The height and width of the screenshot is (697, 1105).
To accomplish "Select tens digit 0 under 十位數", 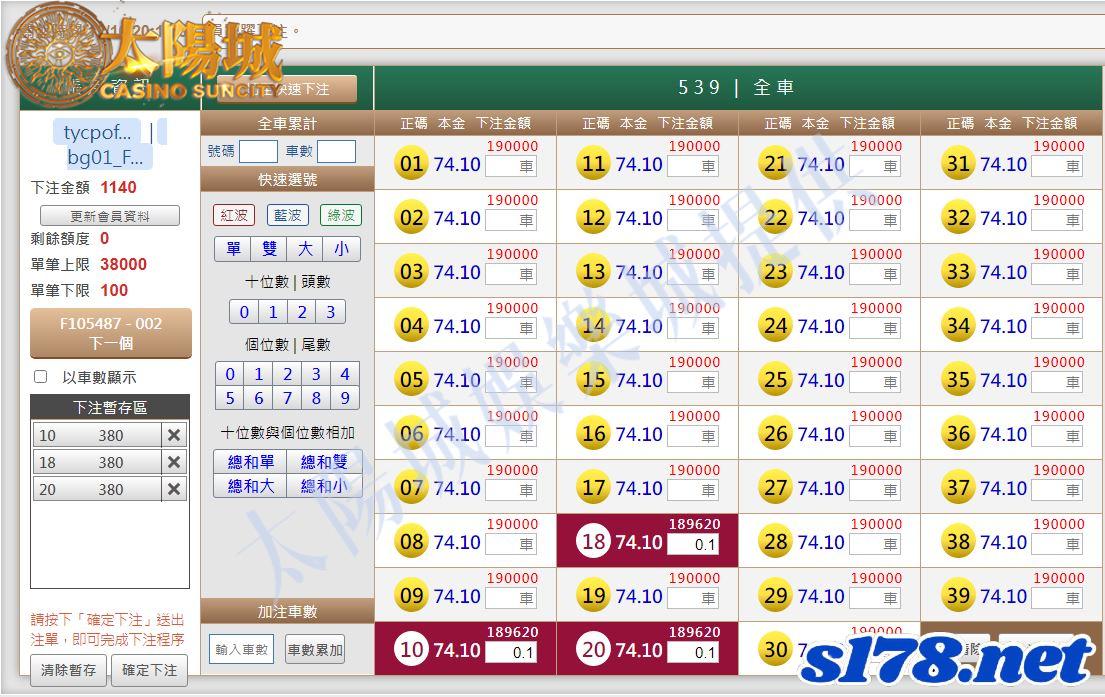I will tap(245, 312).
